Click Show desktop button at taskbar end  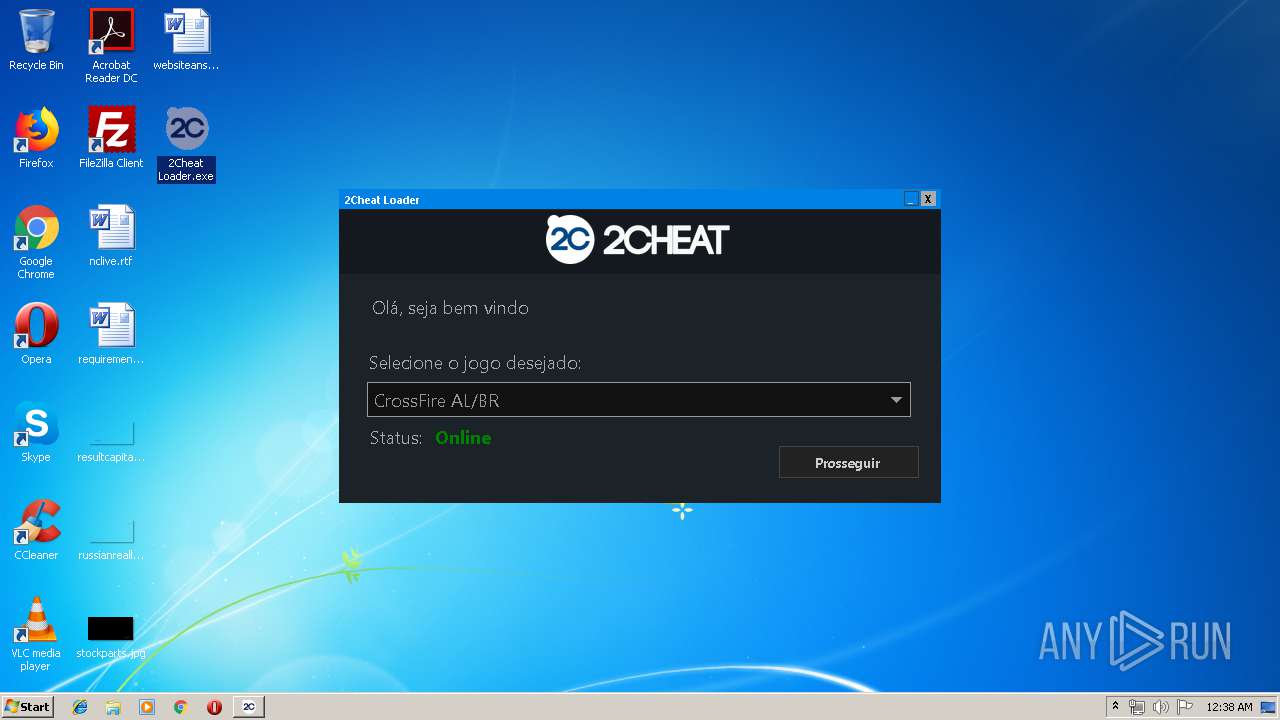click(1270, 707)
